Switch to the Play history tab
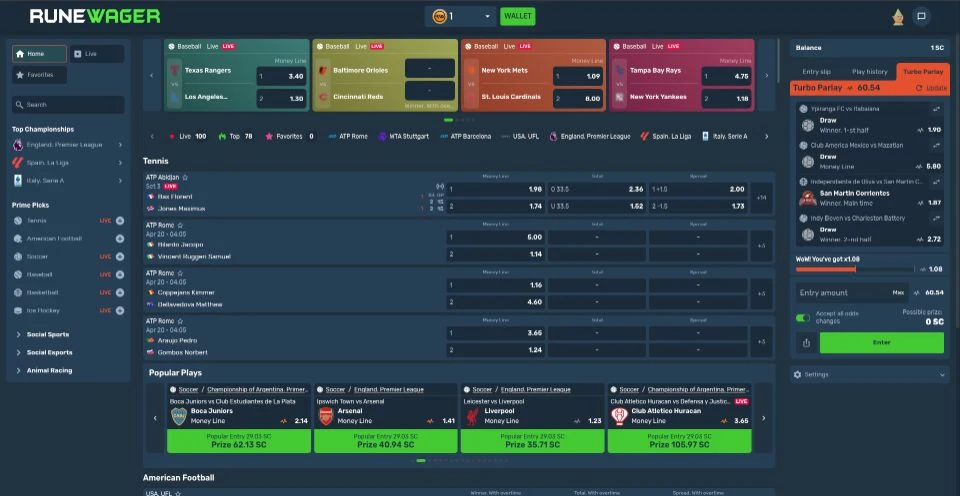Viewport: 960px width, 496px height. point(869,72)
